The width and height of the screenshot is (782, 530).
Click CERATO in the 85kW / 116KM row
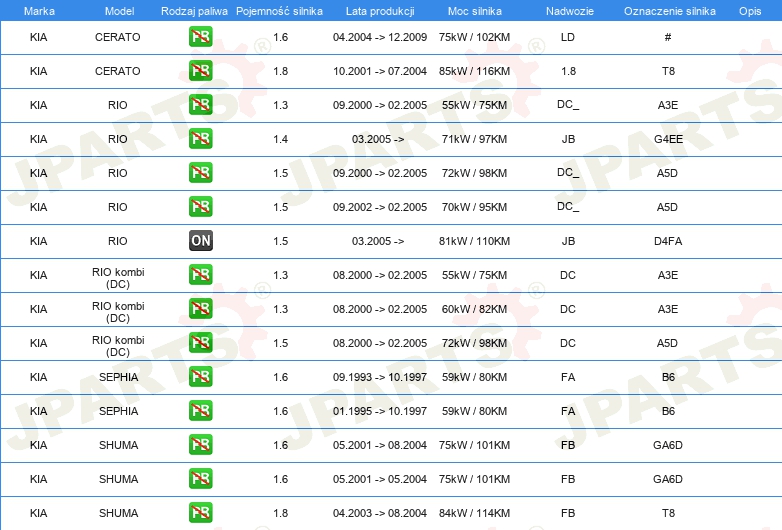118,71
